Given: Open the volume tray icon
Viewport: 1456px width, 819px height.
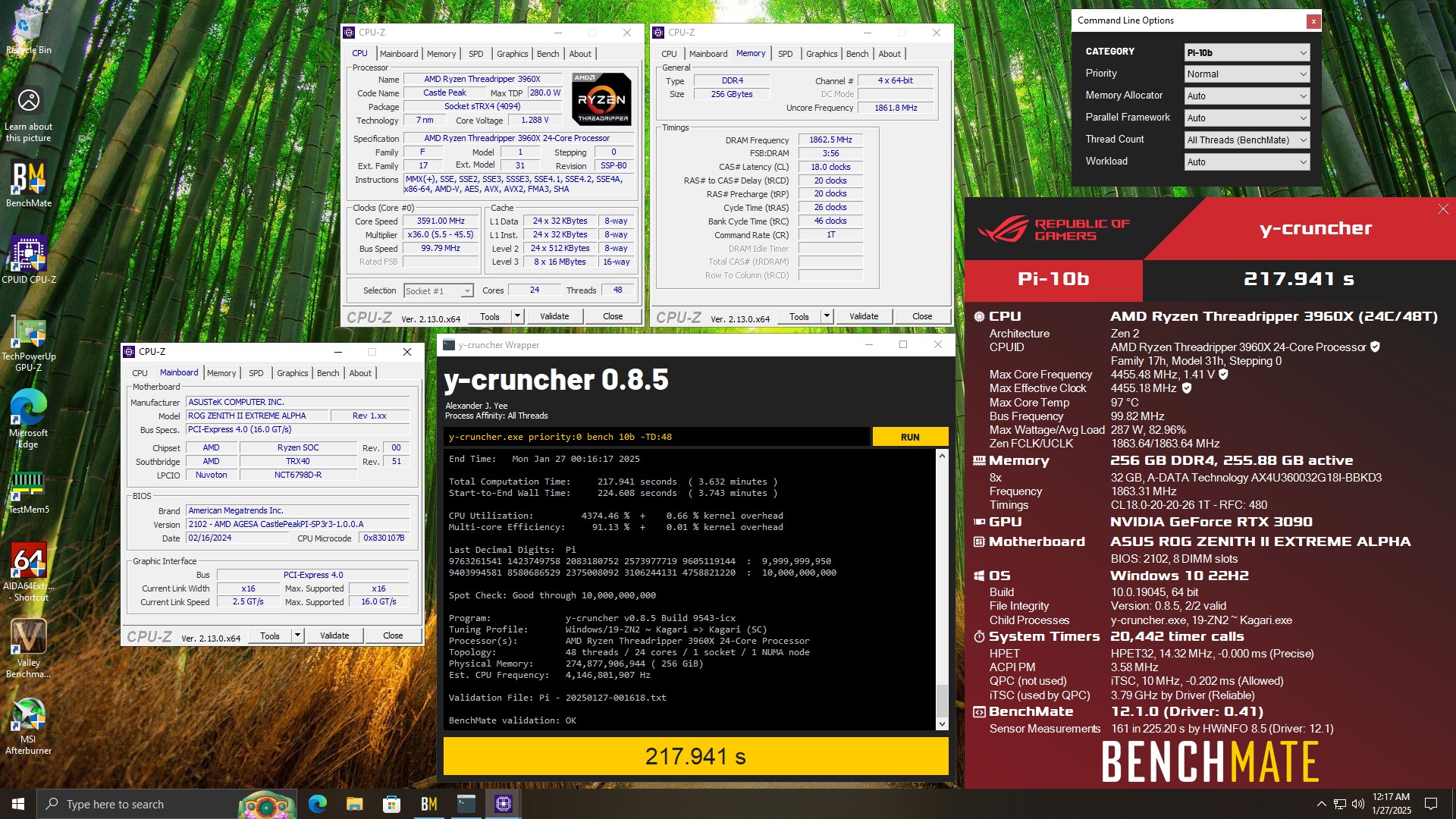Looking at the screenshot, I should (1357, 804).
